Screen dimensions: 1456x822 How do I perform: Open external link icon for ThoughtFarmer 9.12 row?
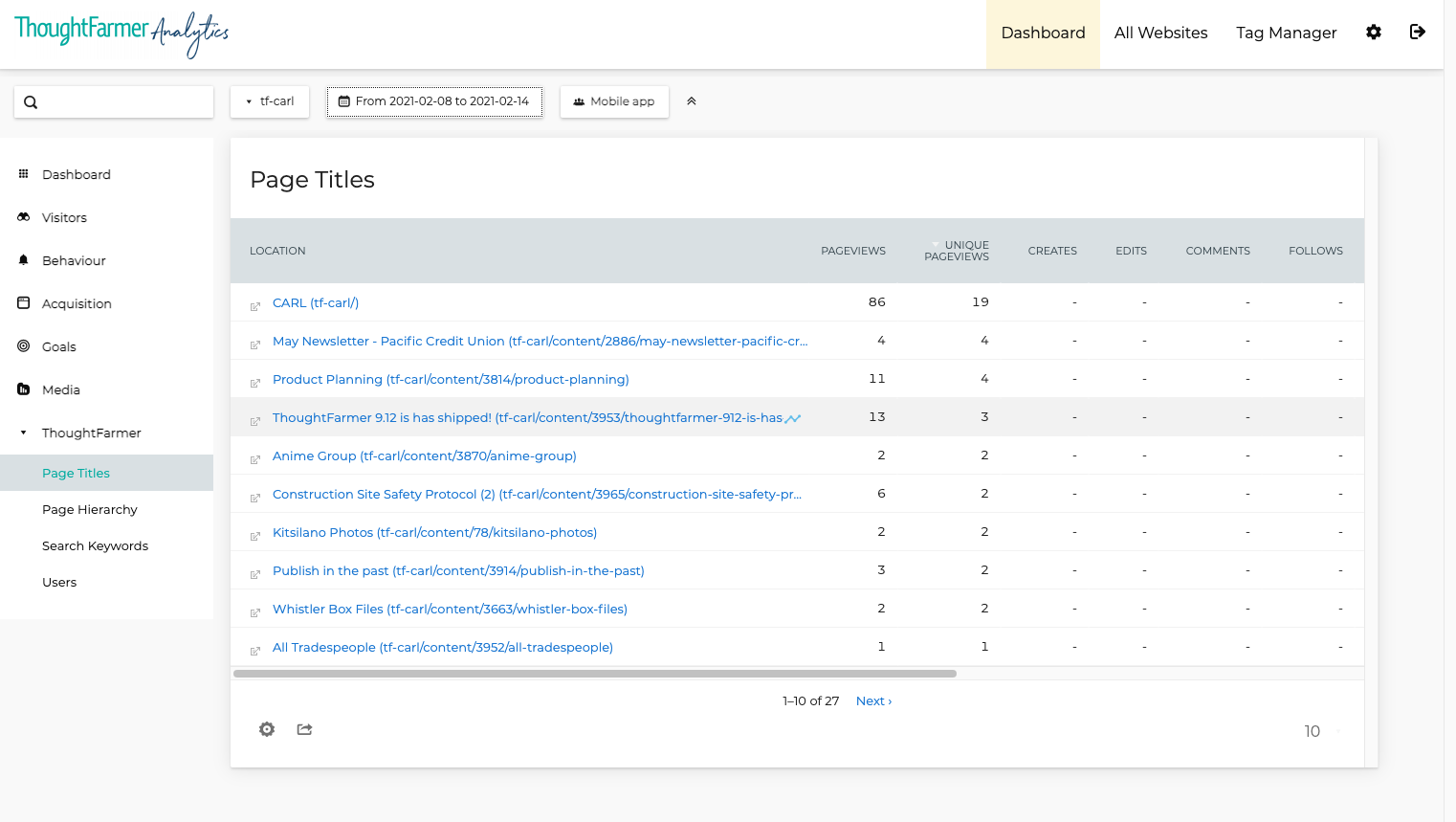(255, 421)
